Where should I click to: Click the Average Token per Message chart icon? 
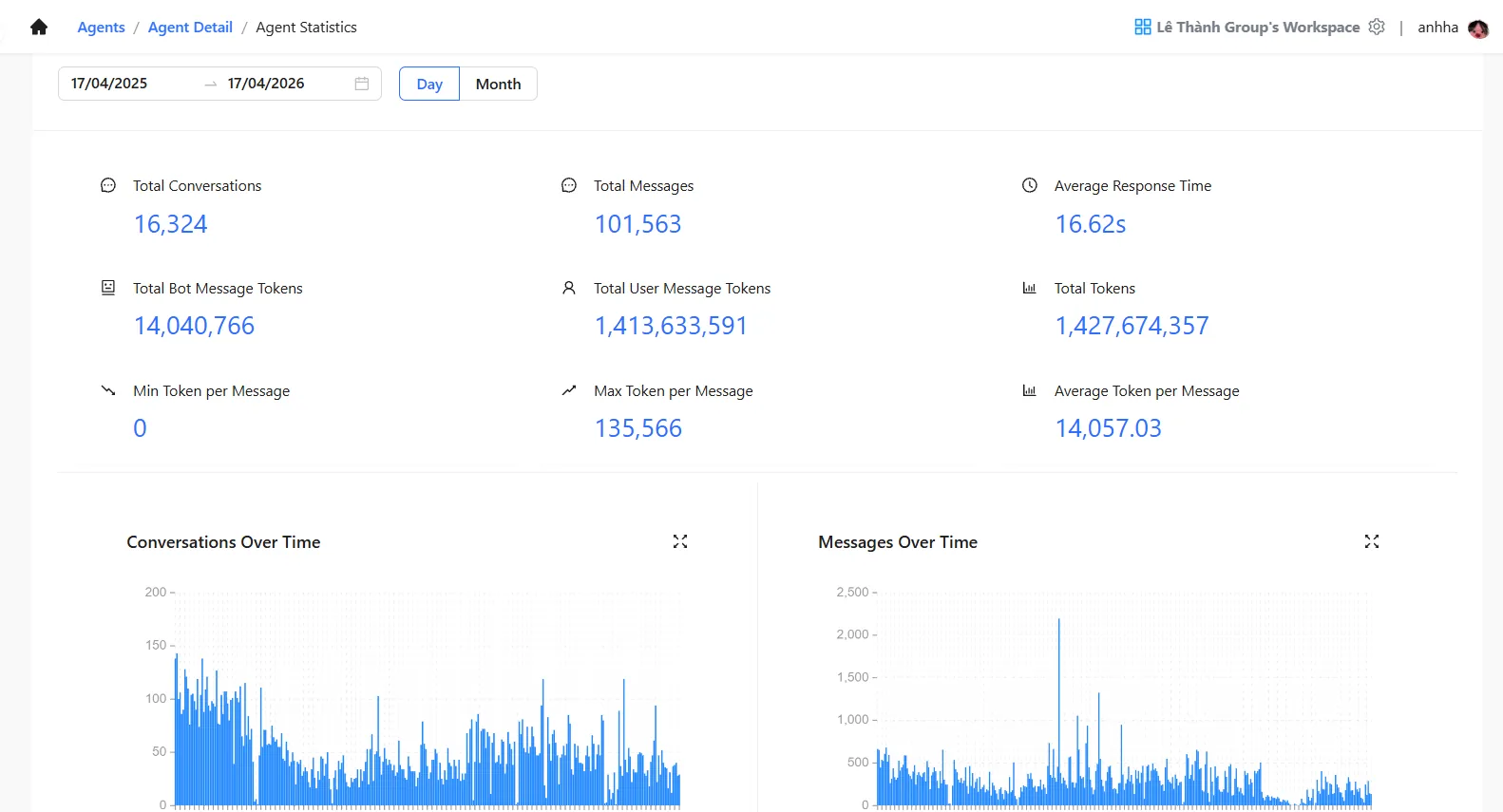[1030, 390]
